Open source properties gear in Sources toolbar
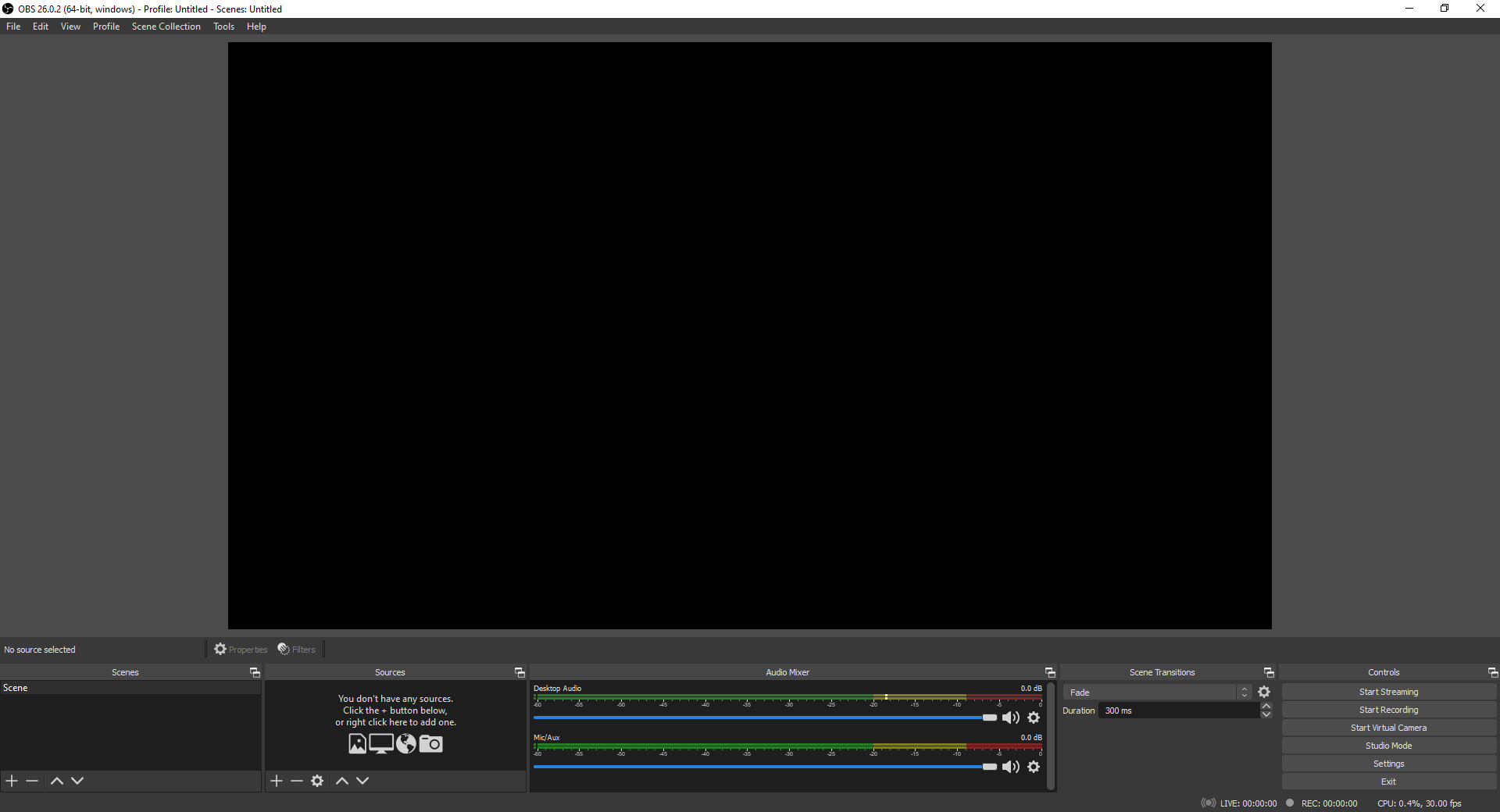Image resolution: width=1500 pixels, height=812 pixels. pyautogui.click(x=317, y=781)
